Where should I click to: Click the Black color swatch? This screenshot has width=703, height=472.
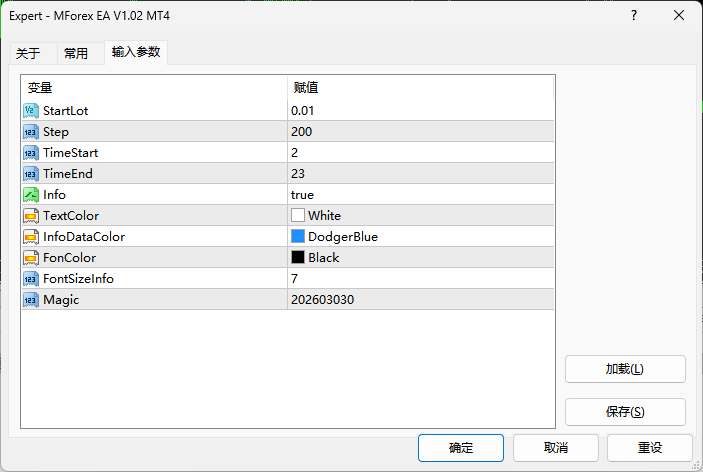[x=298, y=257]
